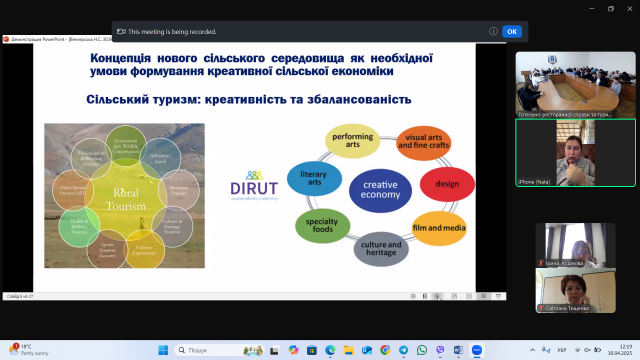
Task: Launch Viber from the taskbar
Action: (440, 350)
